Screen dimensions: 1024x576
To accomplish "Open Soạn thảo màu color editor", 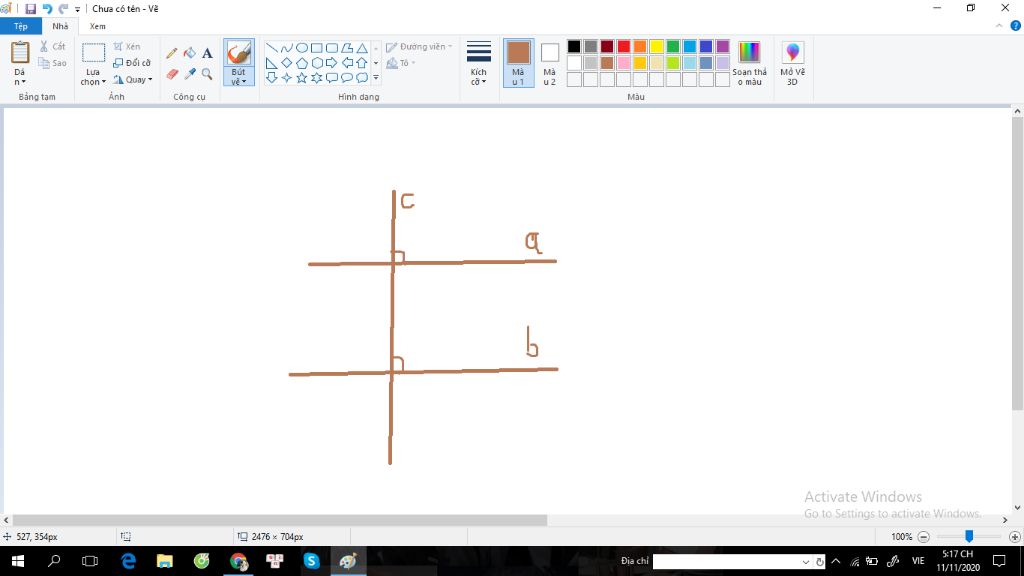I will [x=749, y=63].
